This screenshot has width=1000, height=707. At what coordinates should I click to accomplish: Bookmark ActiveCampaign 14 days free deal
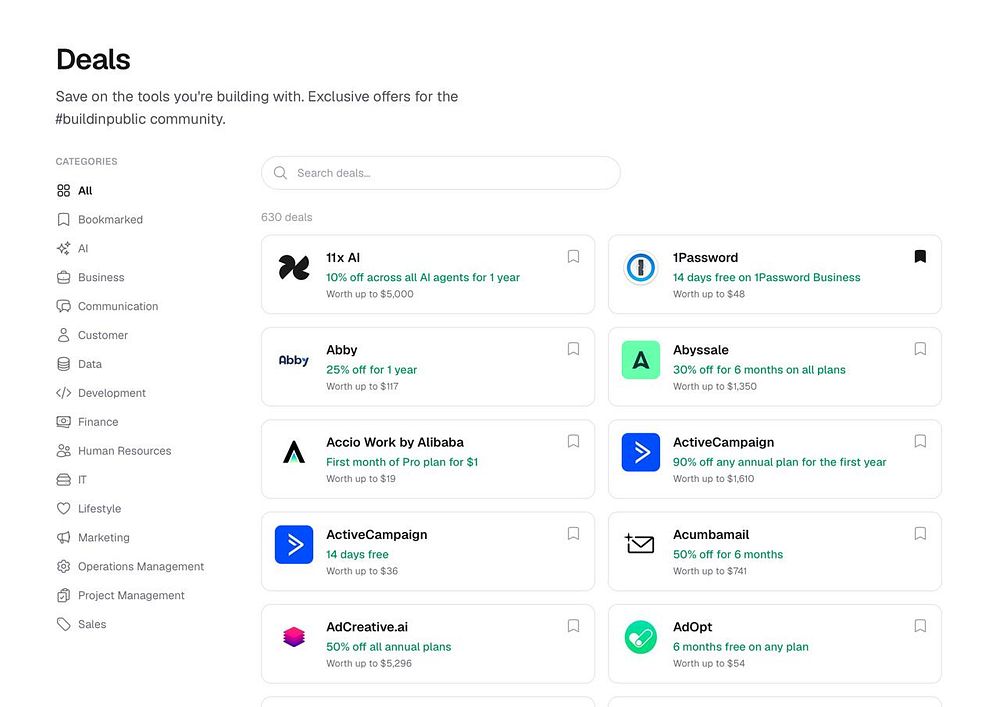point(573,534)
